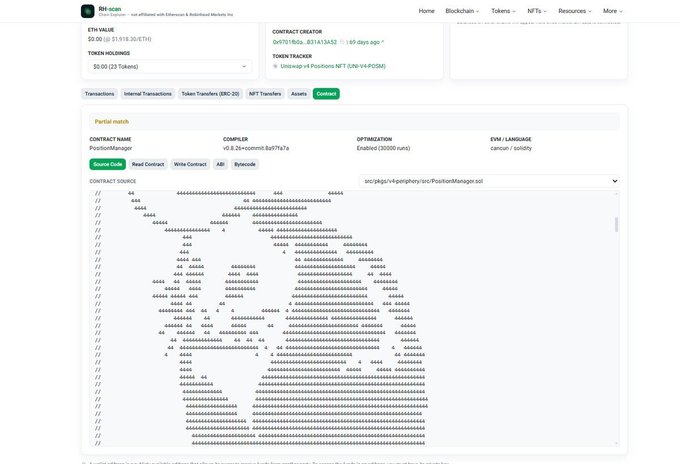The height and width of the screenshot is (464, 680).
Task: Click compiler version 'v0.8.26+commit.8a97fa7a'
Action: 256,148
